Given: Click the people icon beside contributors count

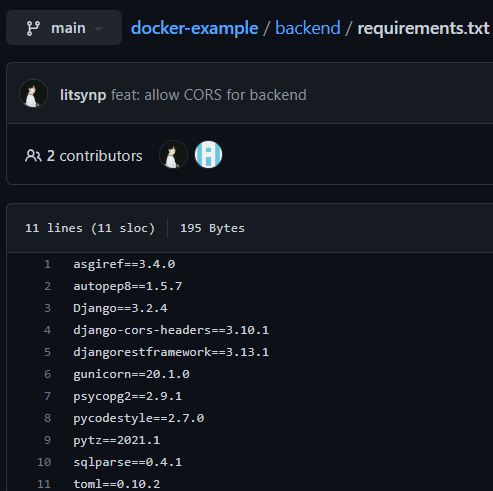Looking at the screenshot, I should 33,156.
